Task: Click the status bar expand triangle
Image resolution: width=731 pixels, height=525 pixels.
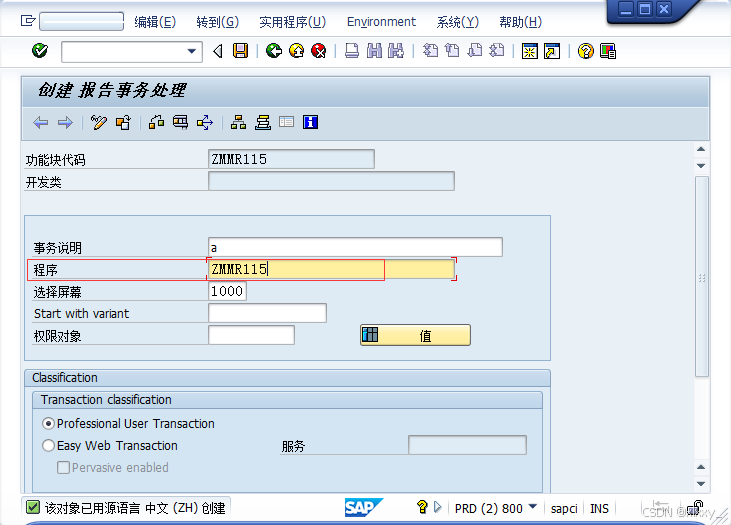Action: click(437, 507)
